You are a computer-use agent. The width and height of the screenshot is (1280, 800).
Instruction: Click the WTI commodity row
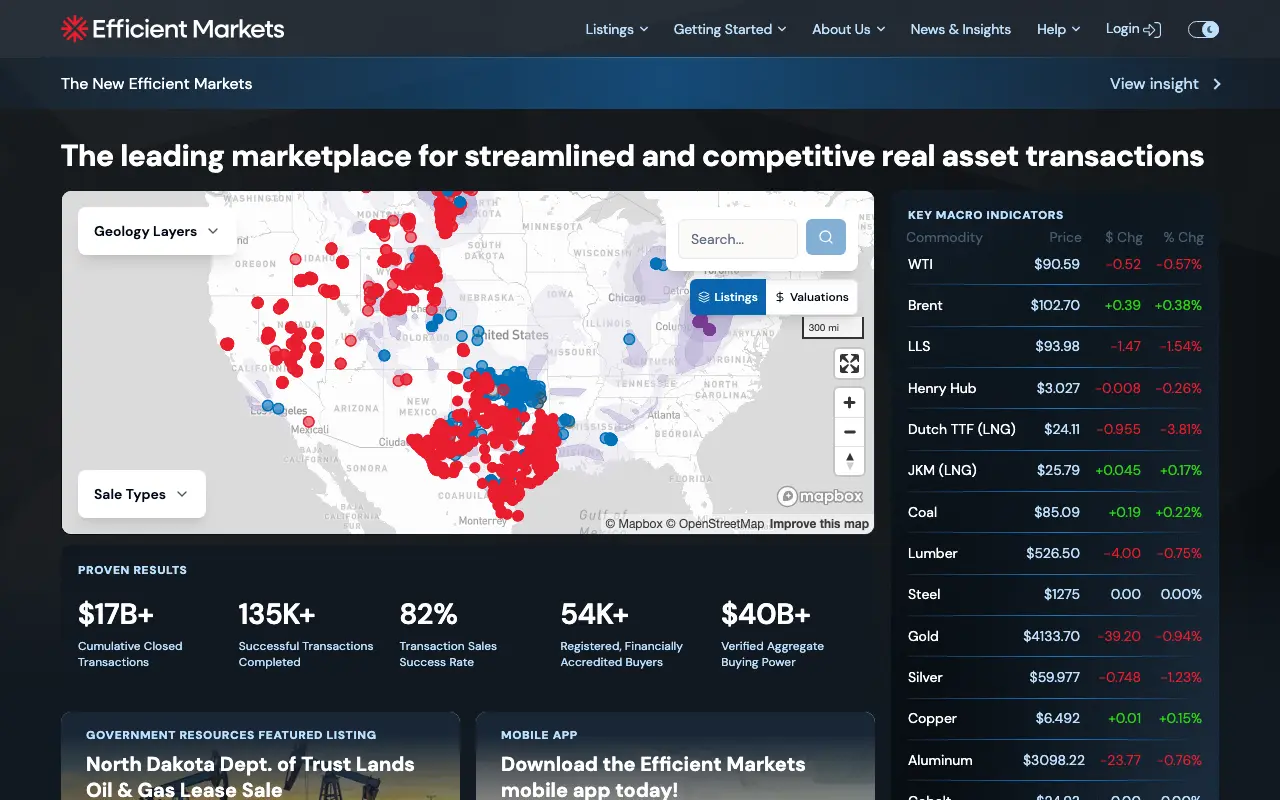point(1055,264)
